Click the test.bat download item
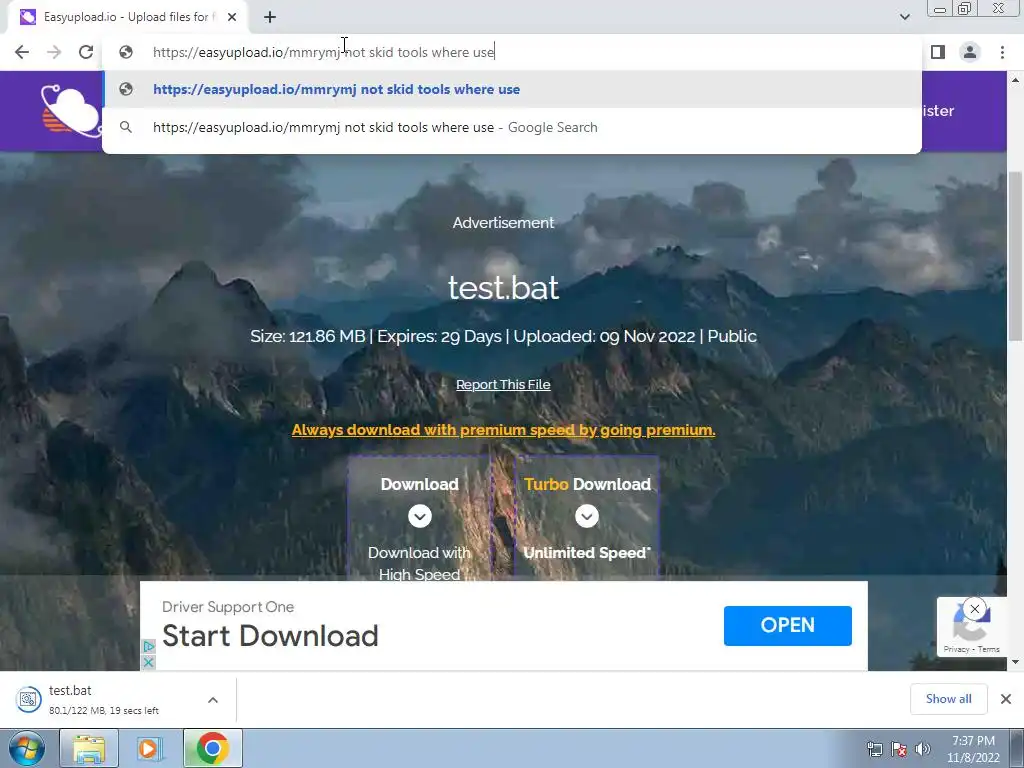 [x=104, y=699]
